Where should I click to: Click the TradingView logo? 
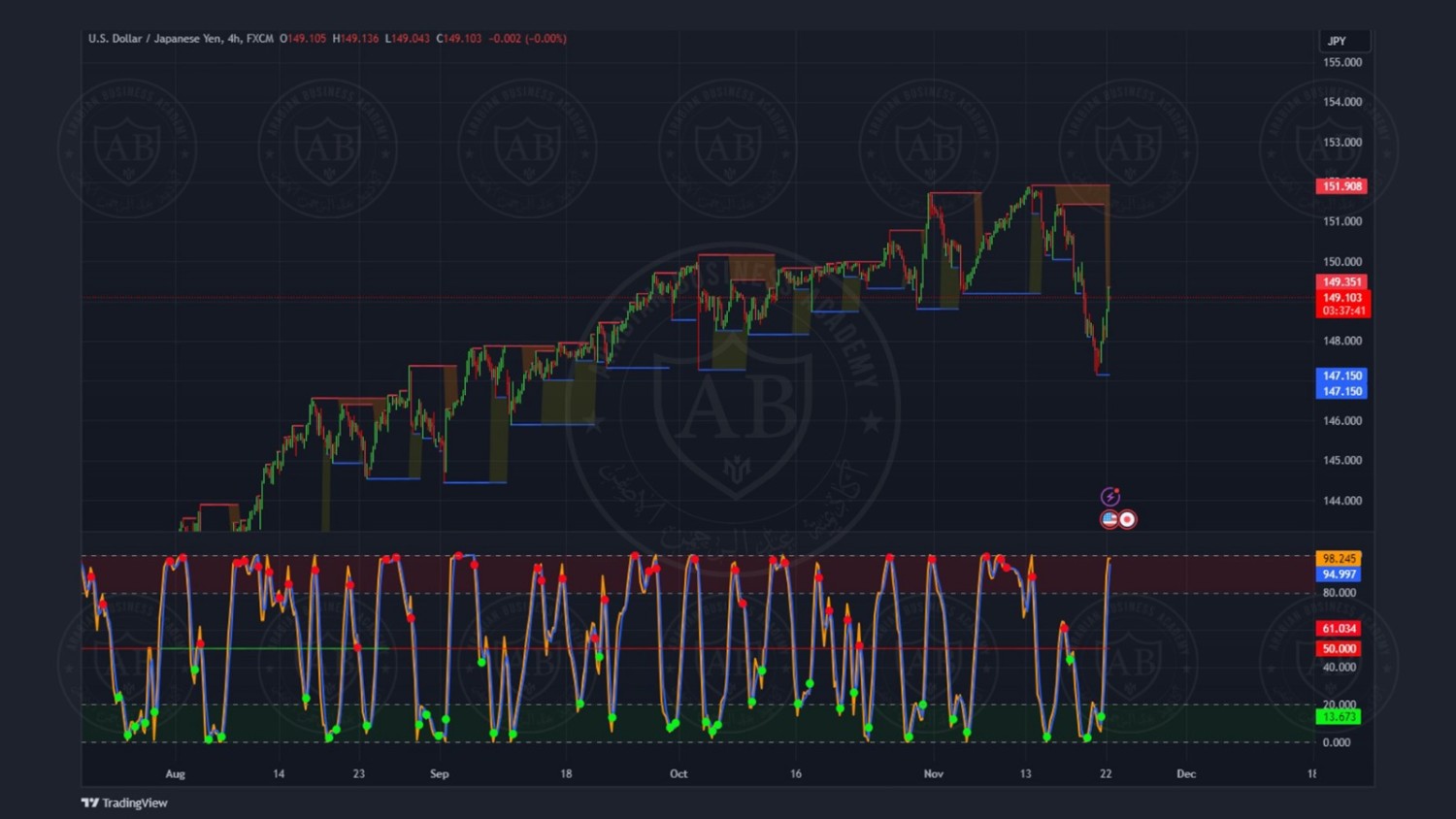(124, 803)
